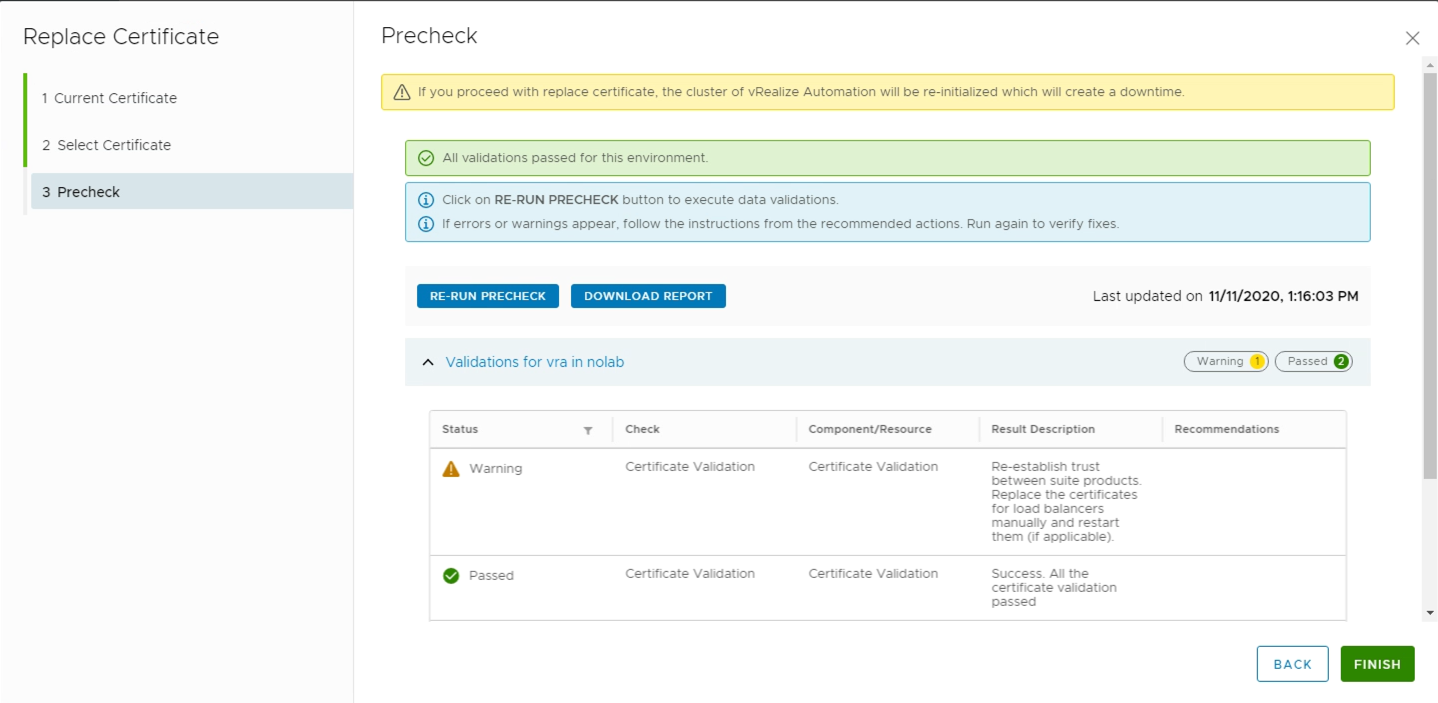The image size is (1438, 703).
Task: Click the BACK button
Action: [x=1292, y=664]
